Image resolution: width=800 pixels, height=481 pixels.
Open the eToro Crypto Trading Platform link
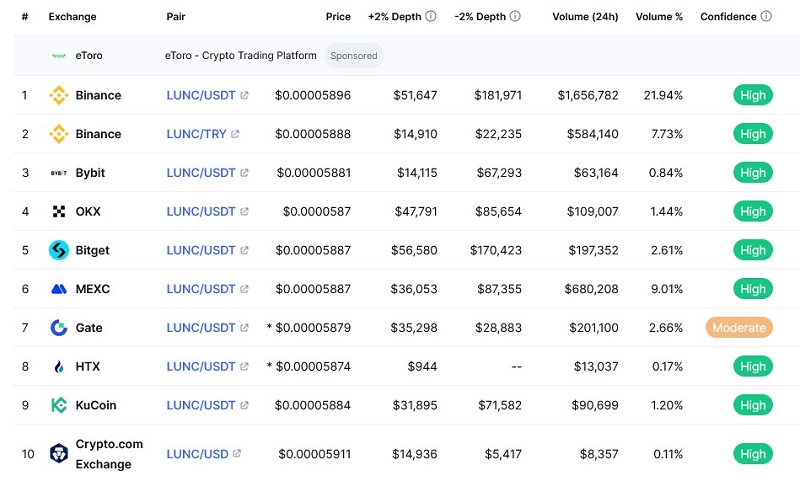[x=240, y=56]
